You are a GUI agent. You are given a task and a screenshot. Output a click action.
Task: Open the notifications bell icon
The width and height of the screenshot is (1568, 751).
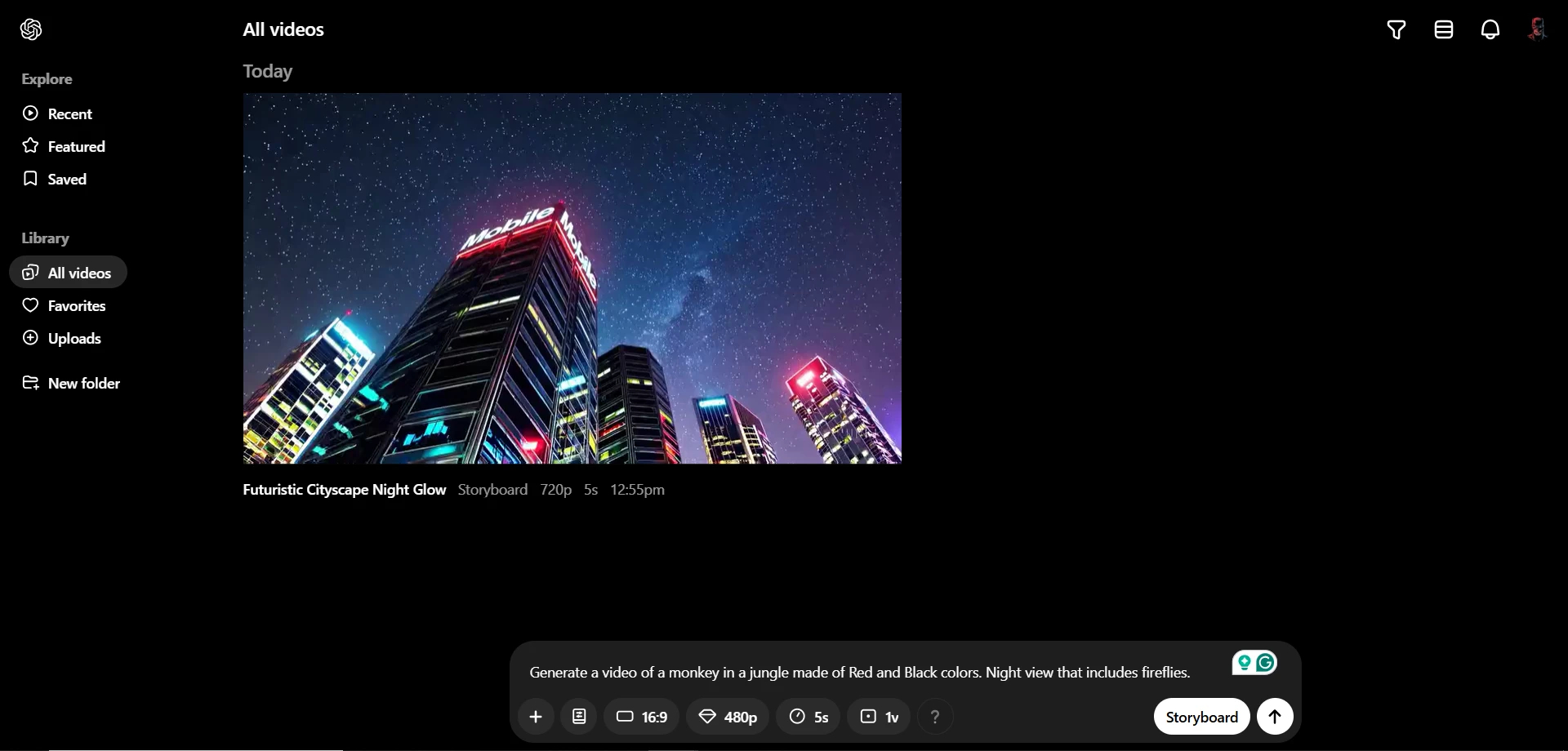[x=1490, y=29]
